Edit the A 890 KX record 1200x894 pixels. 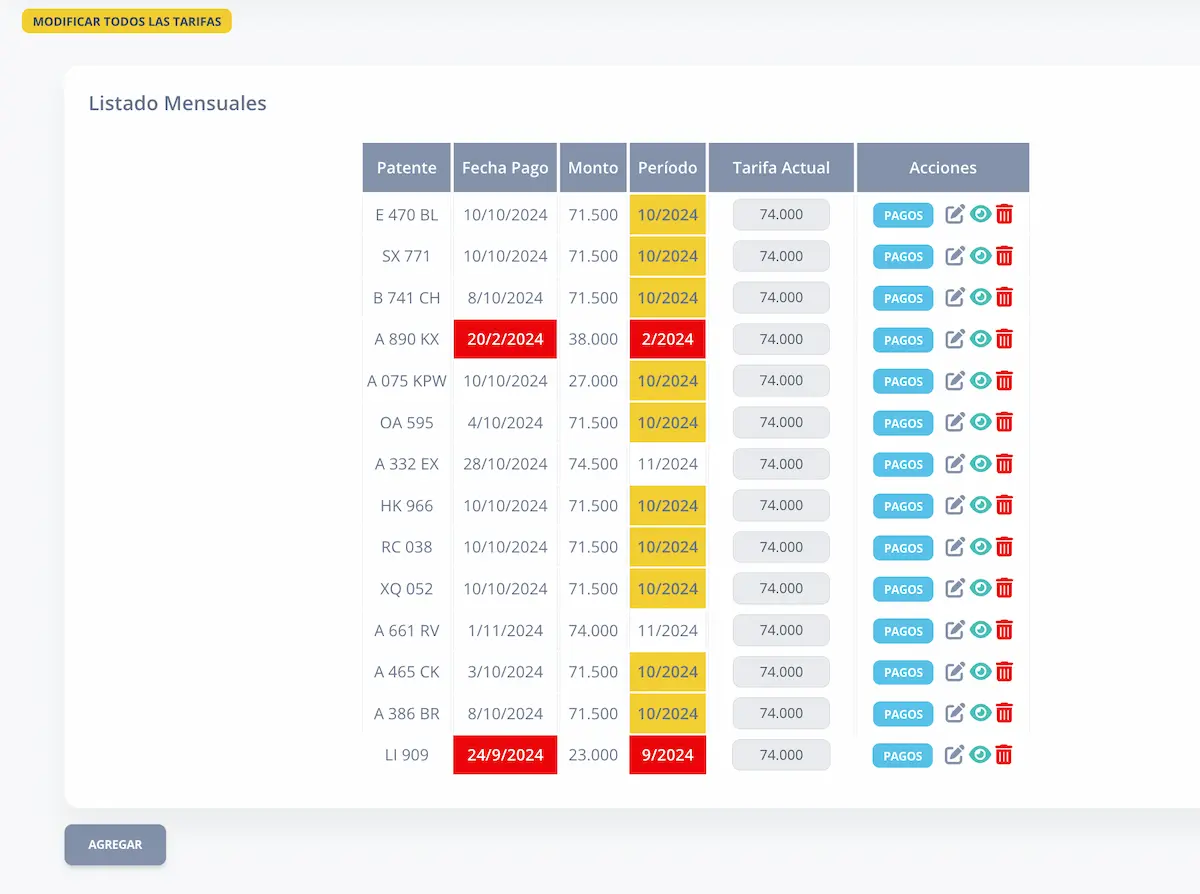pyautogui.click(x=955, y=339)
